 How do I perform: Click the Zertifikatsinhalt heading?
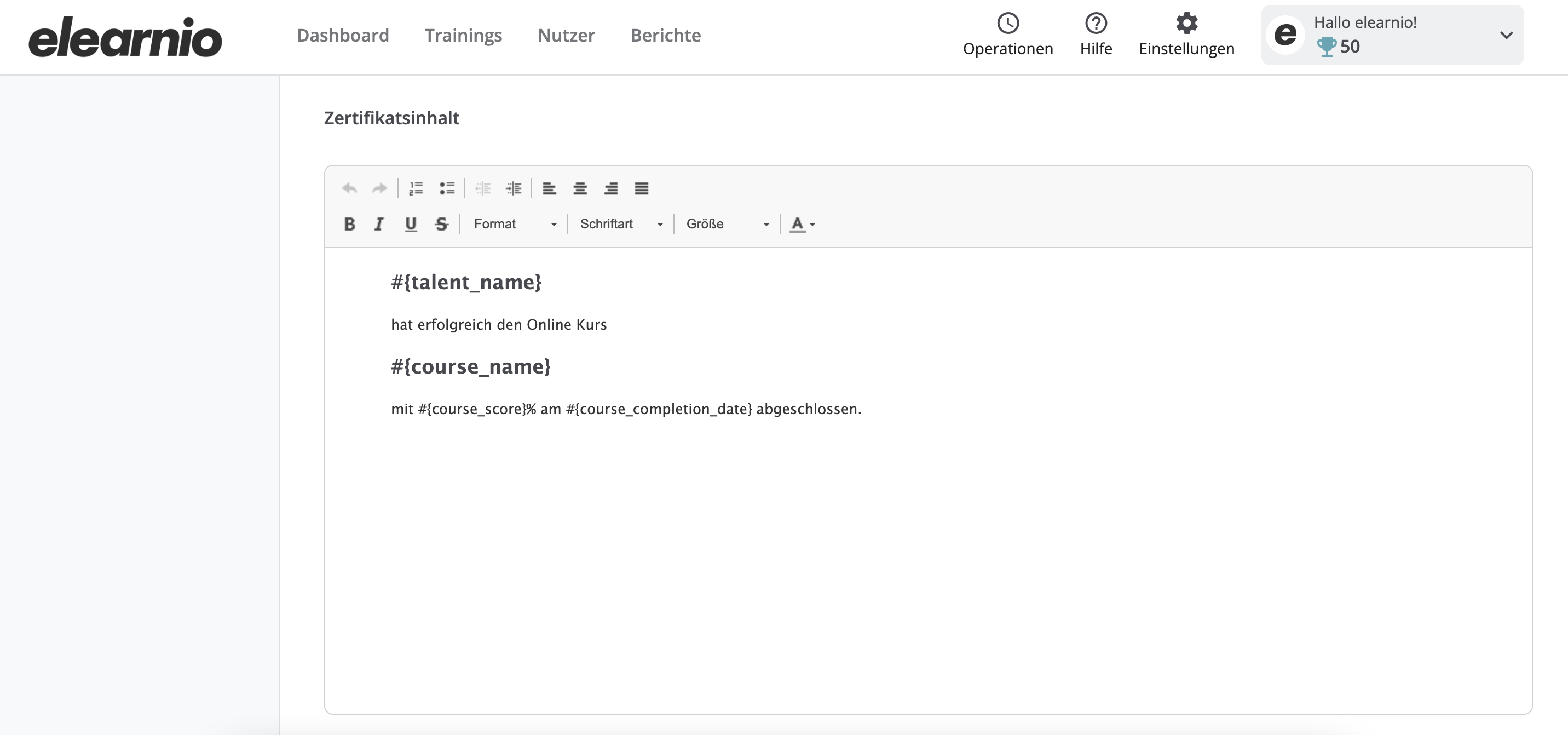point(391,118)
